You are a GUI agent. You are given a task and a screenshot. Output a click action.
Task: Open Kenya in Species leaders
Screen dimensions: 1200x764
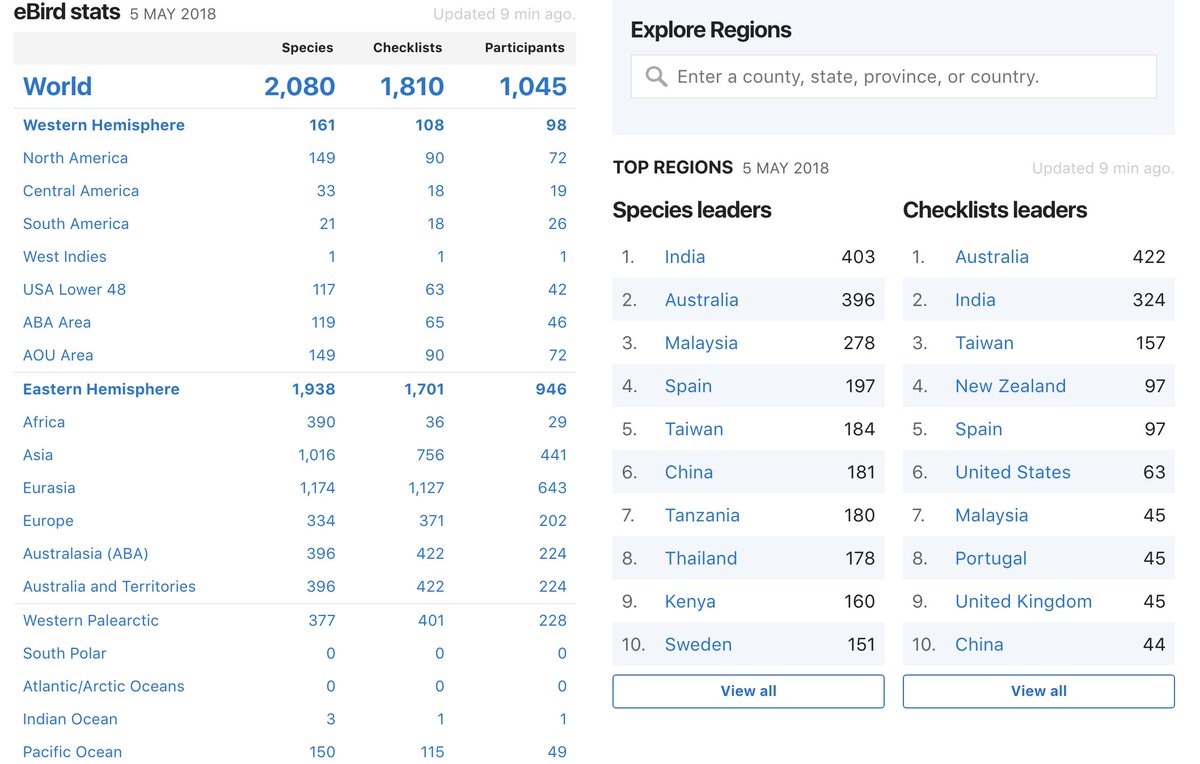[x=690, y=601]
